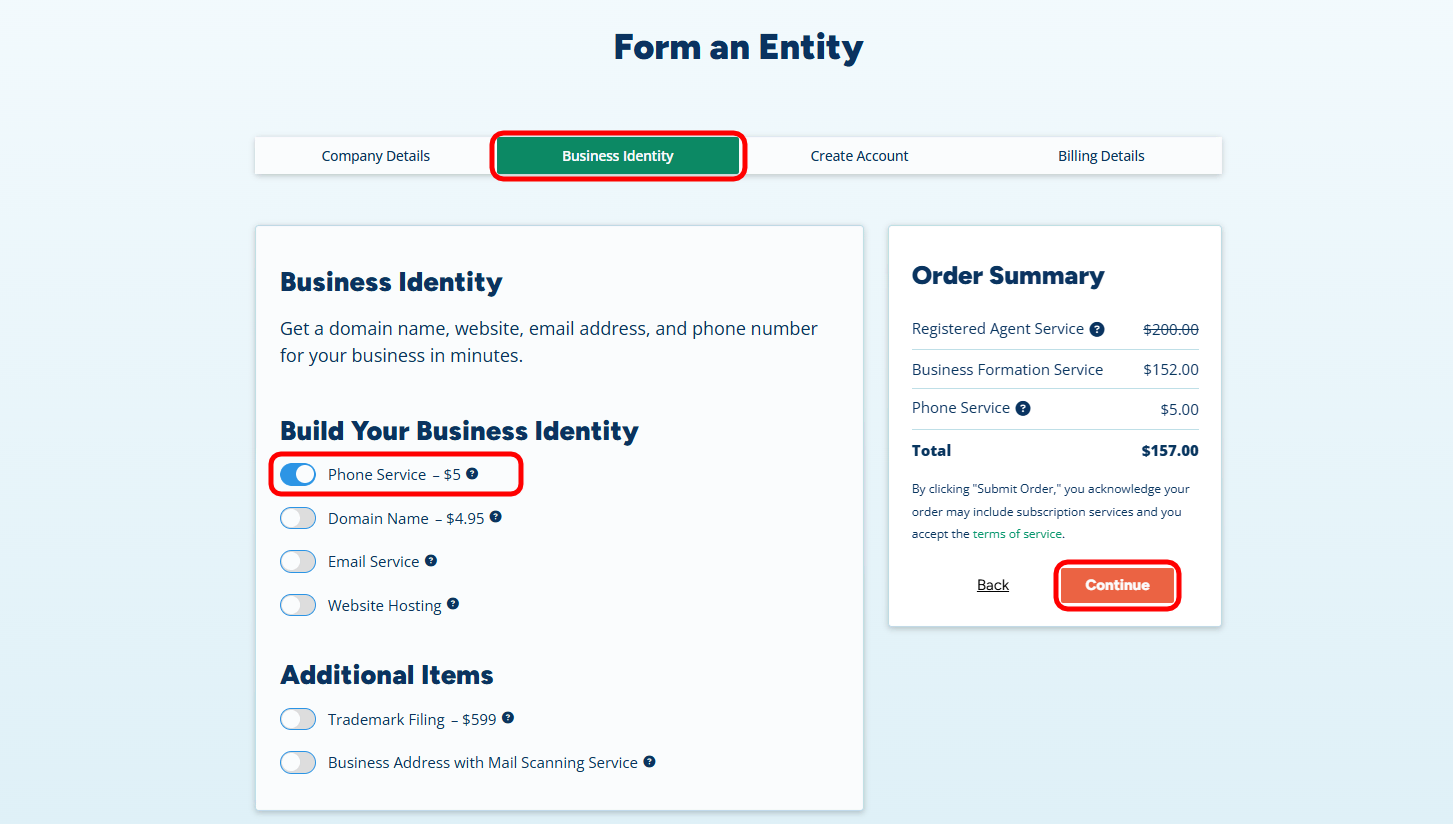Open the Billing Details tab
The image size is (1453, 824).
coord(1101,156)
